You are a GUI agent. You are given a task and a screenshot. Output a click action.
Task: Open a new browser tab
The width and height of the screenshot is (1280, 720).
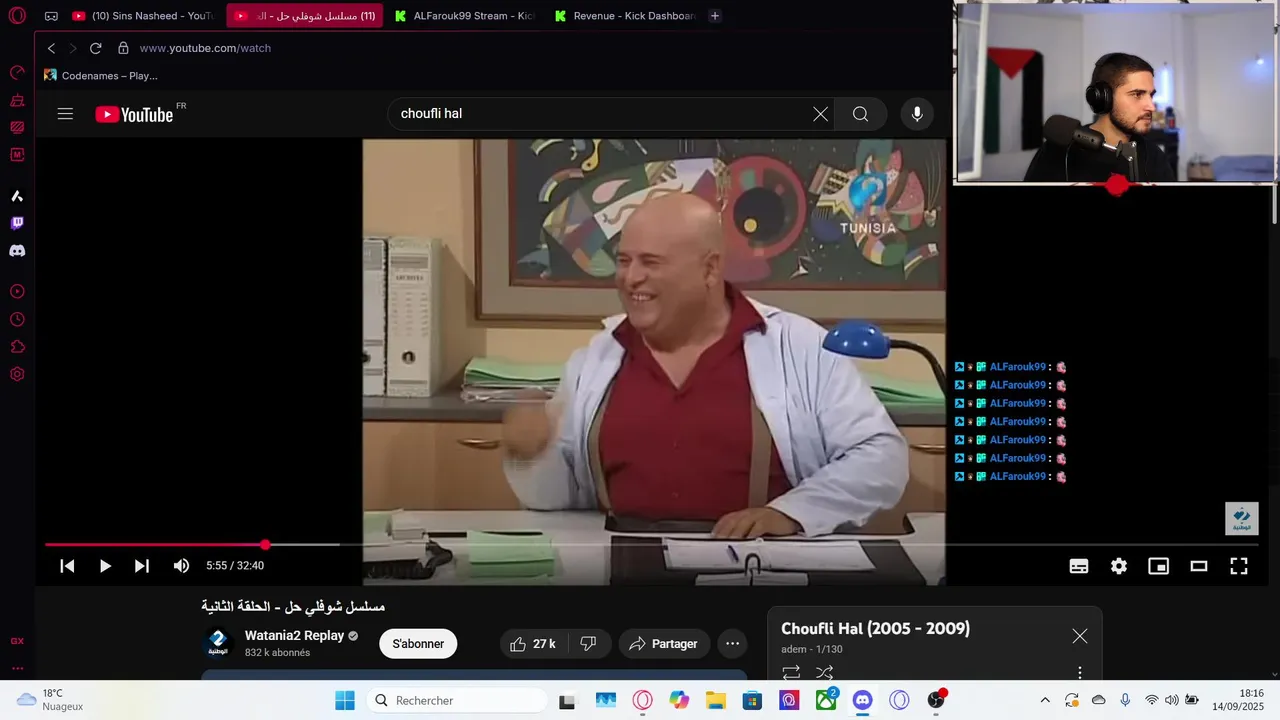click(x=714, y=16)
